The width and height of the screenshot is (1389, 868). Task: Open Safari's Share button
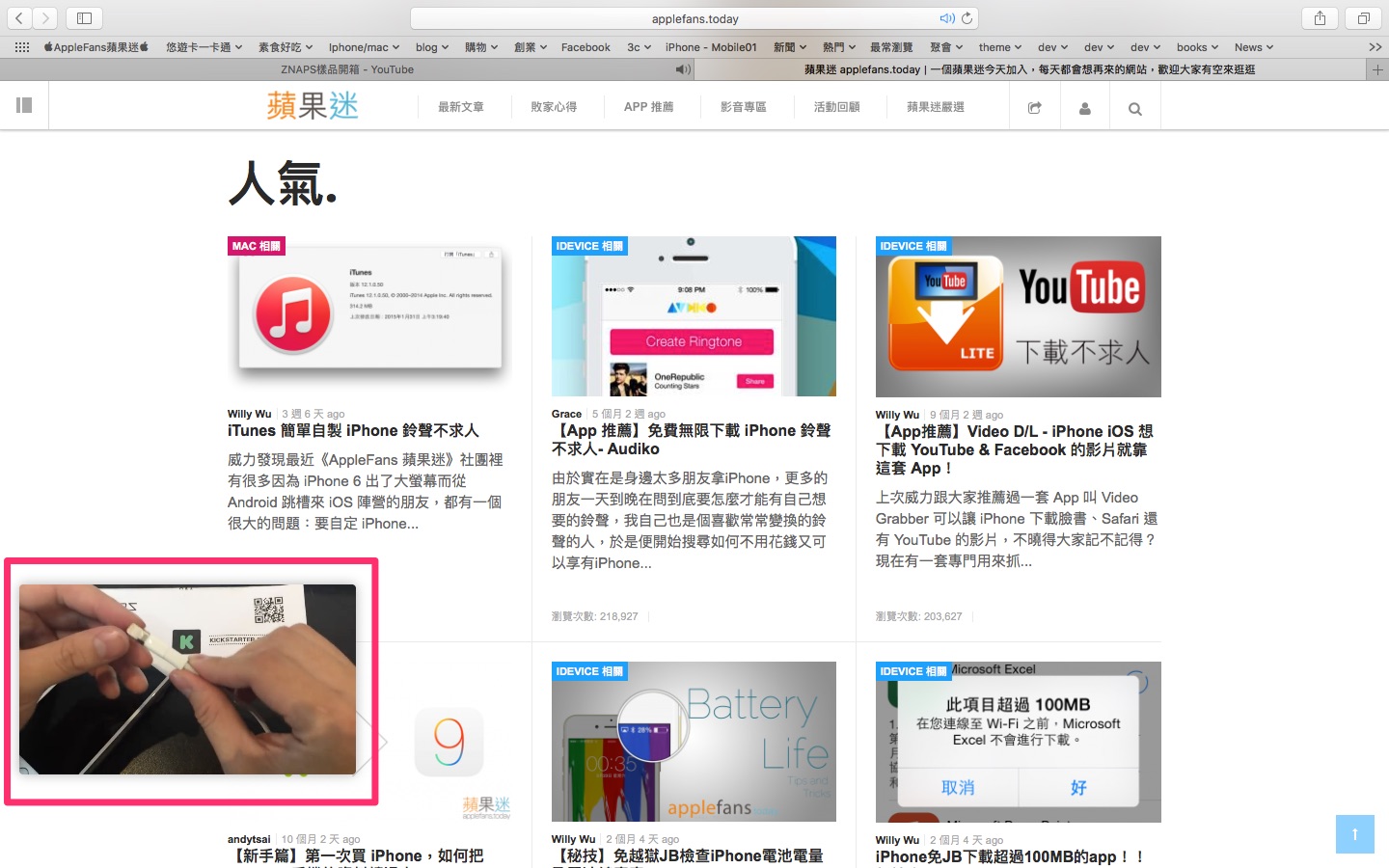(x=1320, y=17)
